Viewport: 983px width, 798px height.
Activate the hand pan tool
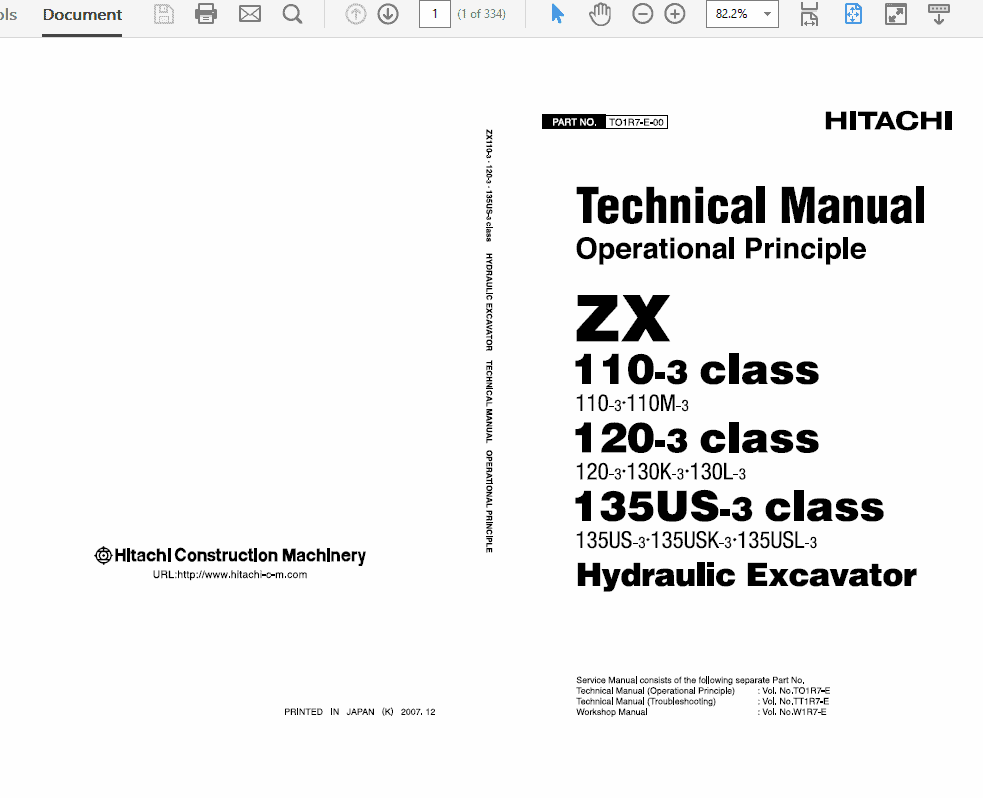(600, 15)
